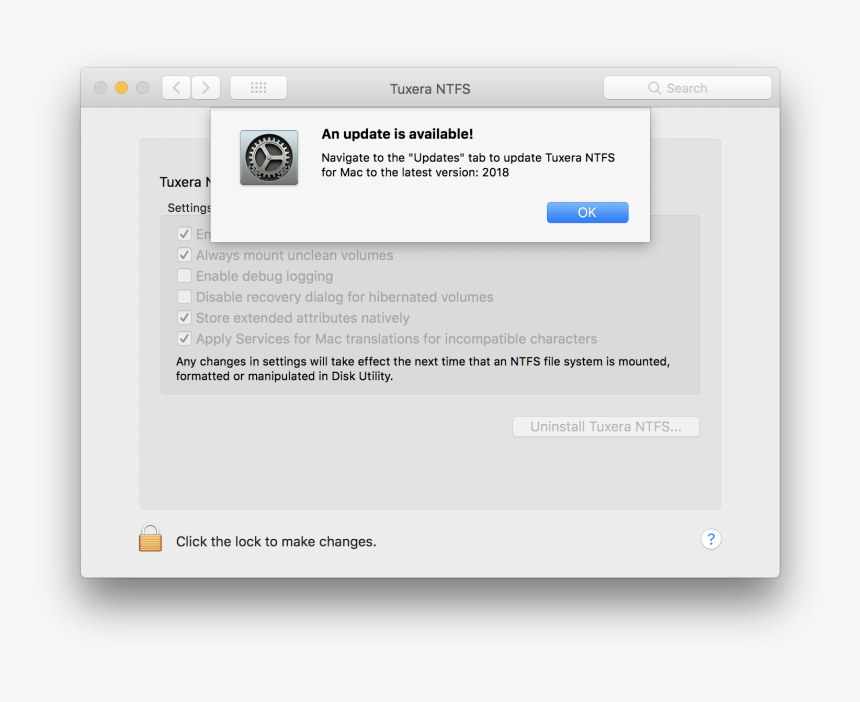Check Disable recovery dialog for hibernated volumes

tap(184, 297)
